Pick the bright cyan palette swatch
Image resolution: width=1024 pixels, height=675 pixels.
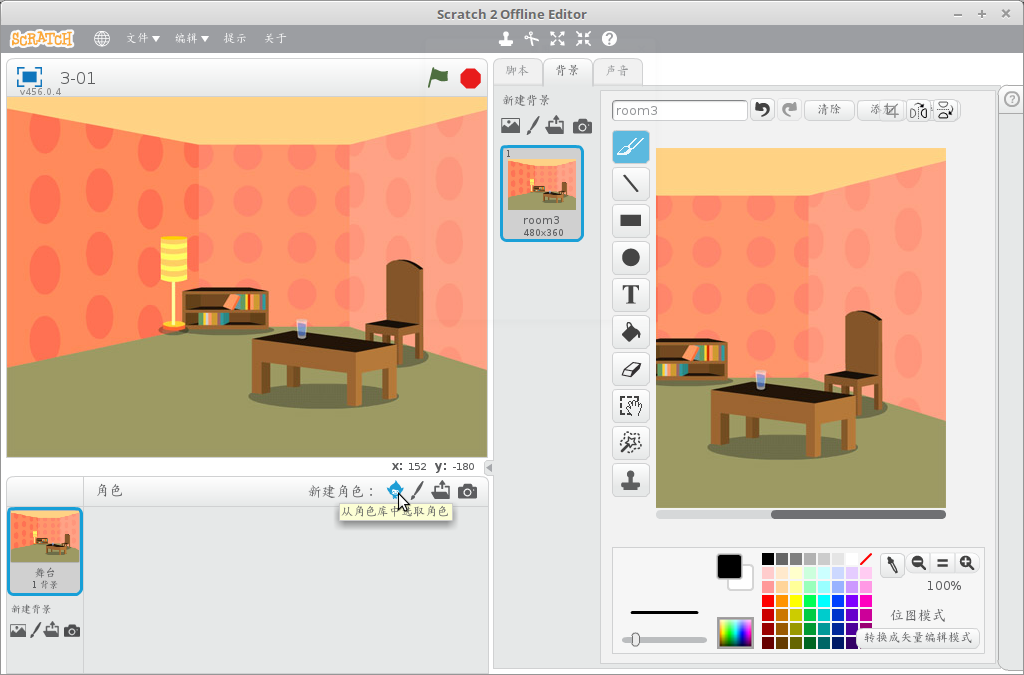coord(824,601)
